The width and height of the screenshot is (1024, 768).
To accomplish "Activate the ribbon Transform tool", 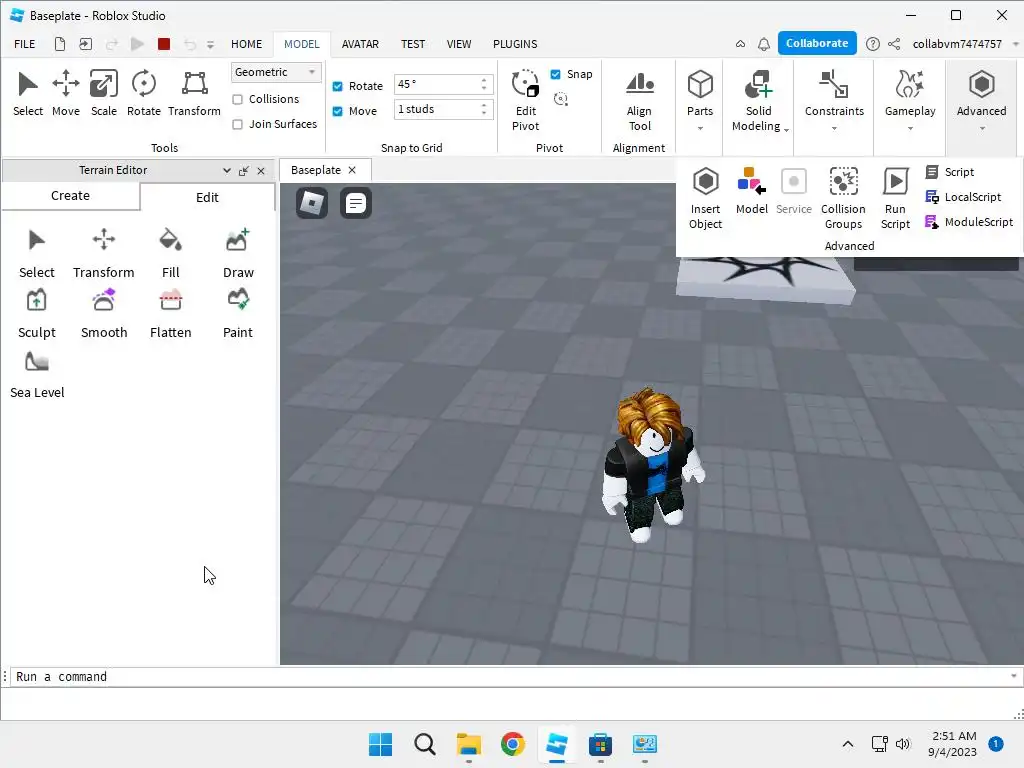I will tap(194, 93).
